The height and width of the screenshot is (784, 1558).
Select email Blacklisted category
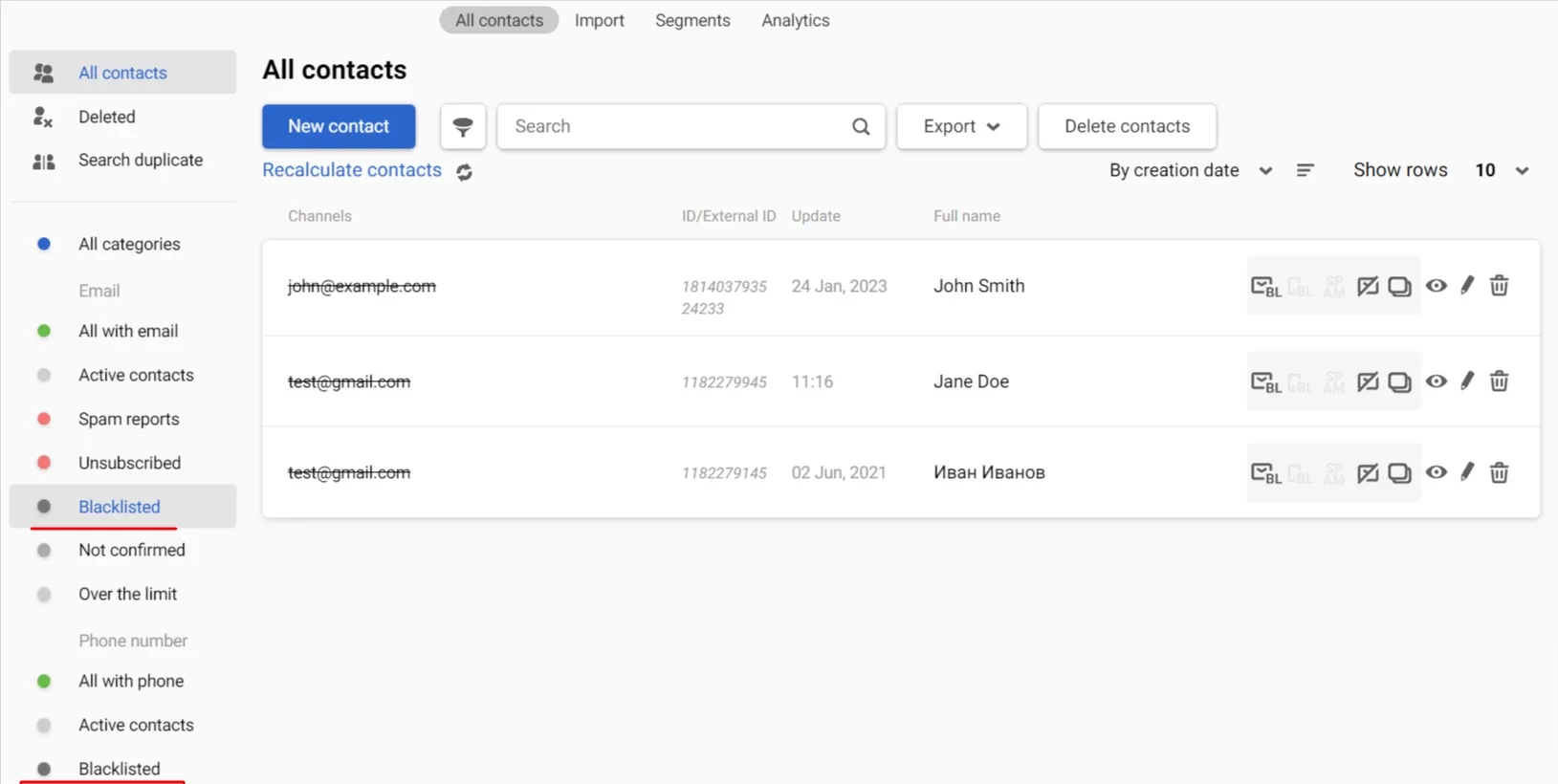click(122, 507)
